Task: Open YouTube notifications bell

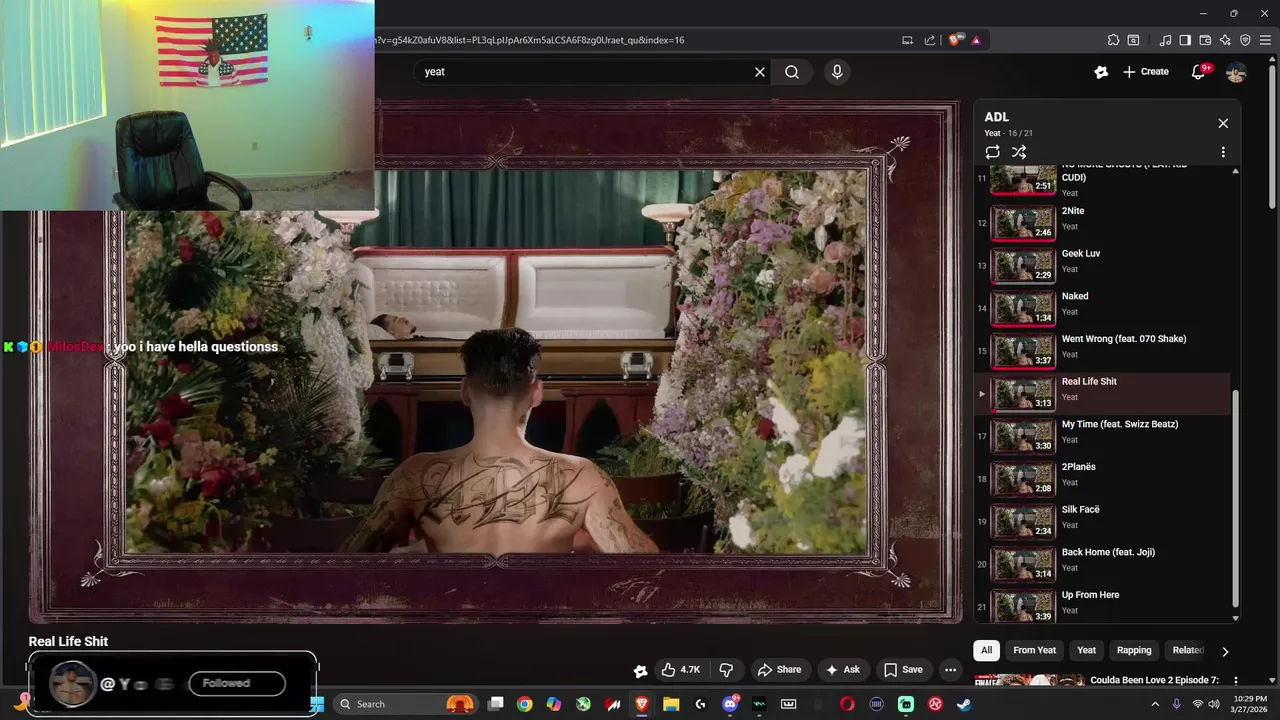Action: click(1198, 72)
